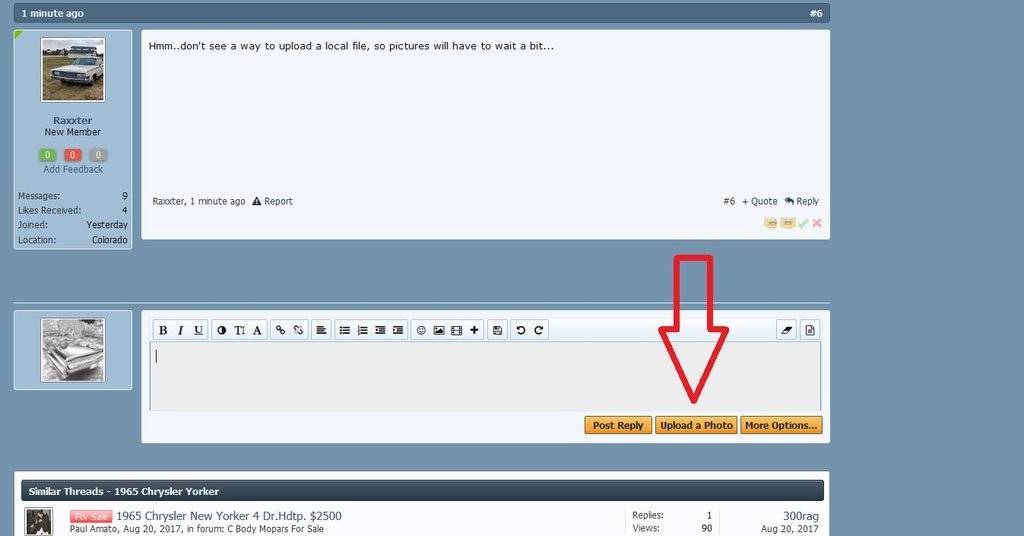Image resolution: width=1024 pixels, height=536 pixels.
Task: Click the remove formatting eraser icon
Action: coord(786,330)
